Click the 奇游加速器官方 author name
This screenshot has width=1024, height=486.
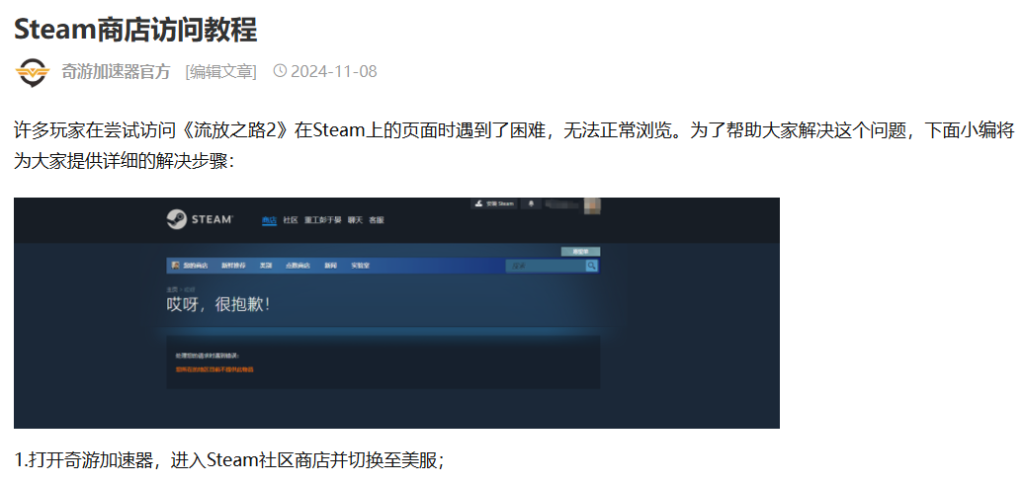[116, 71]
